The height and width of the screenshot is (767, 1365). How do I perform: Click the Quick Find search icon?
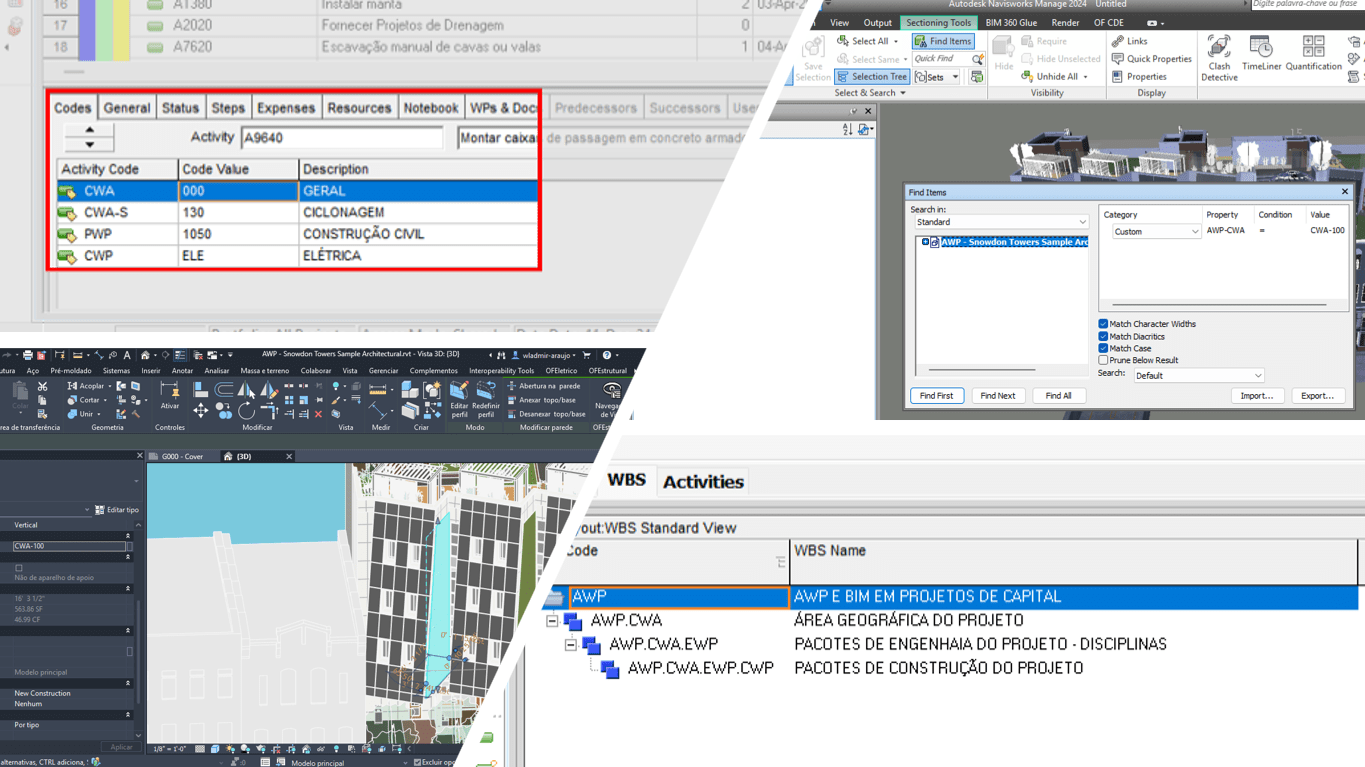[978, 59]
